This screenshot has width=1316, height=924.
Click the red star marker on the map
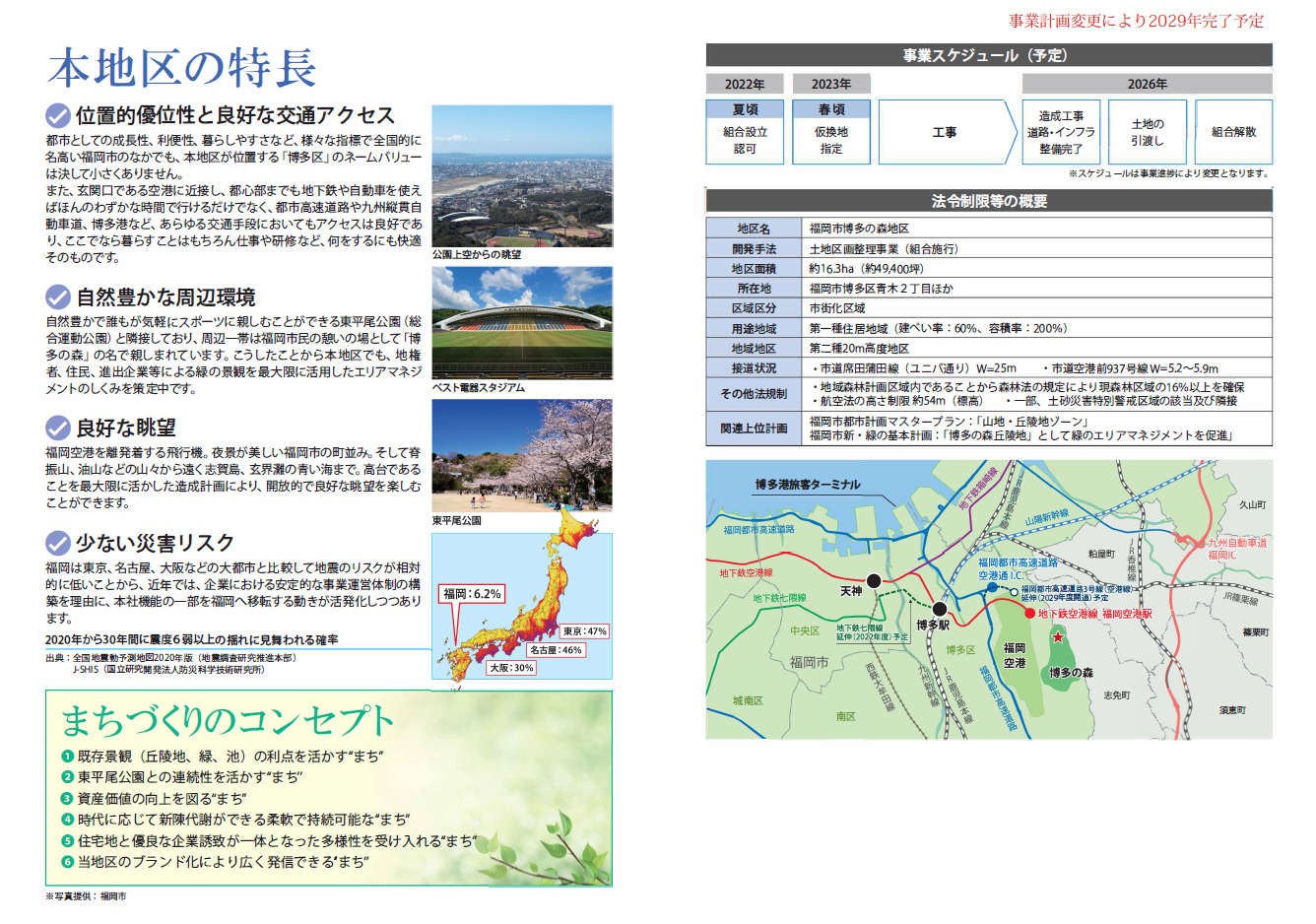click(1058, 637)
